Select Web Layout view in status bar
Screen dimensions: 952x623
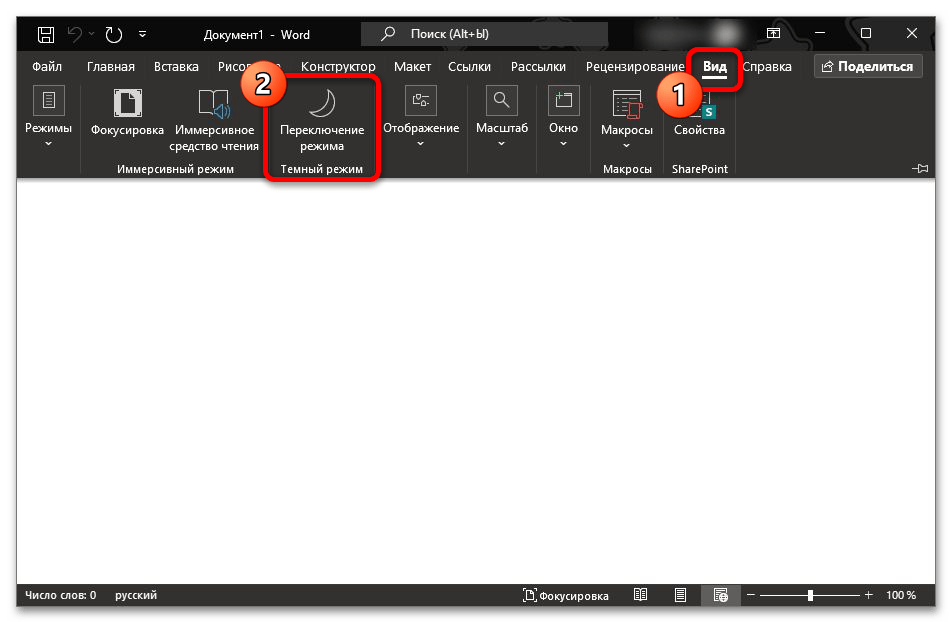click(x=720, y=595)
